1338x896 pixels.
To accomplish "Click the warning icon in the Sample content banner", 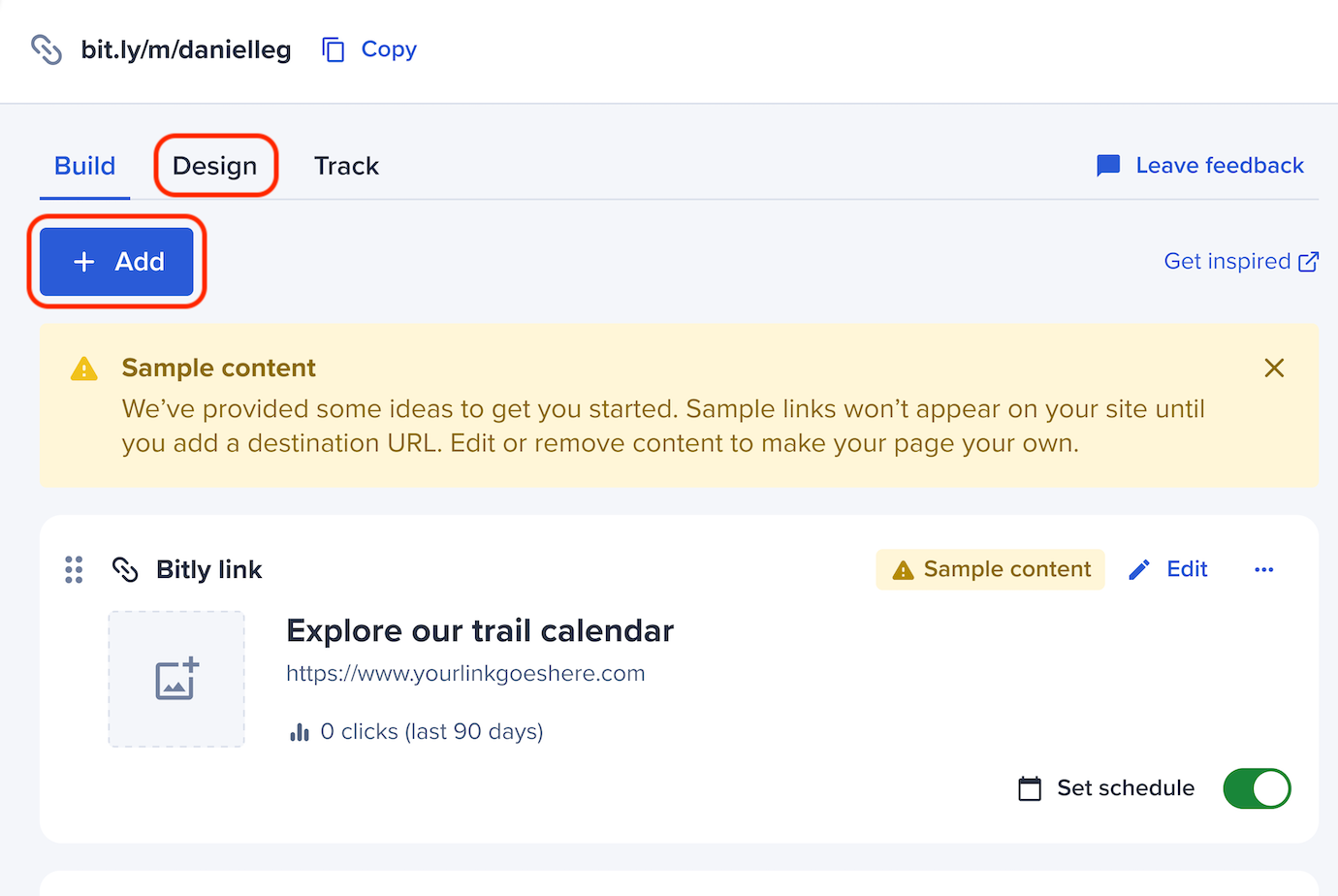I will tap(83, 368).
